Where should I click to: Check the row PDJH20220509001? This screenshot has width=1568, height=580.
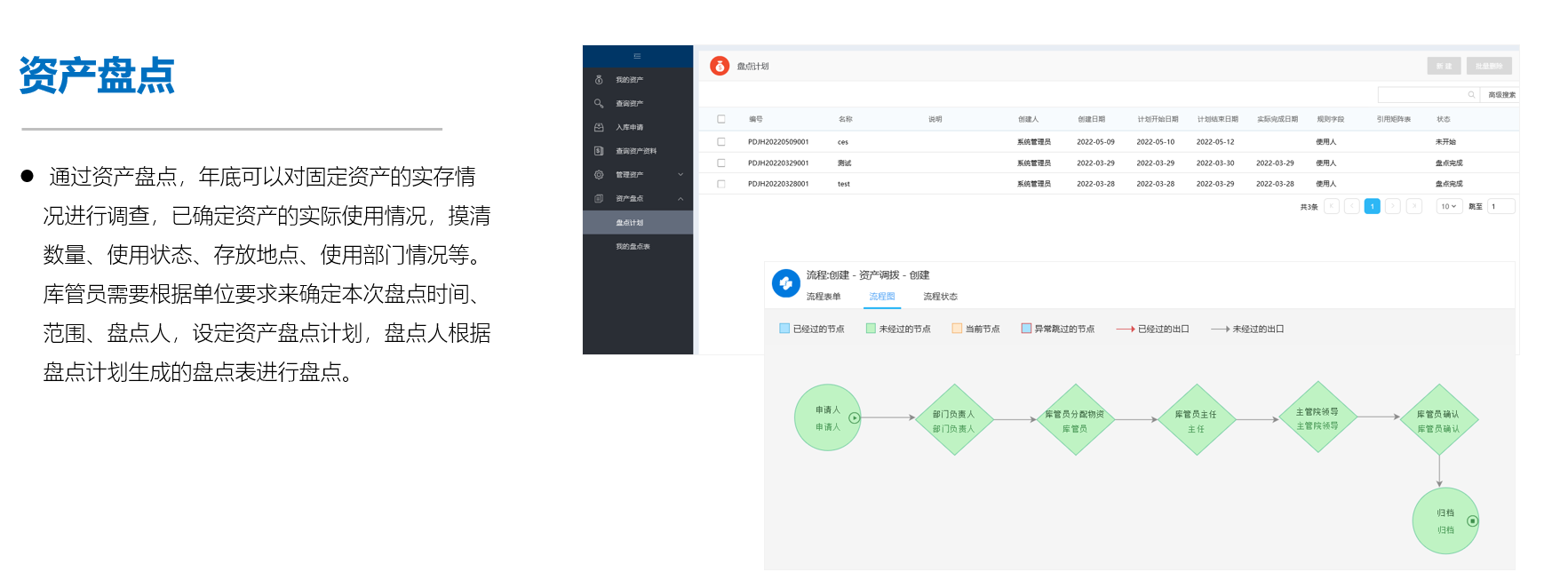721,142
